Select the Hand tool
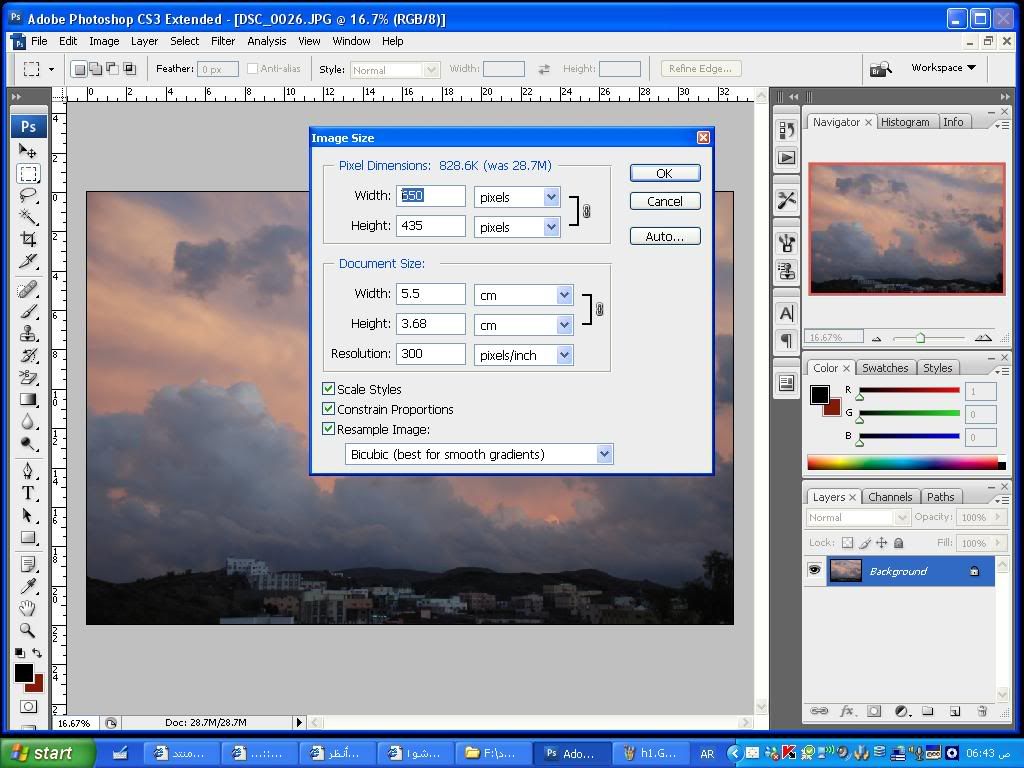 pyautogui.click(x=28, y=608)
